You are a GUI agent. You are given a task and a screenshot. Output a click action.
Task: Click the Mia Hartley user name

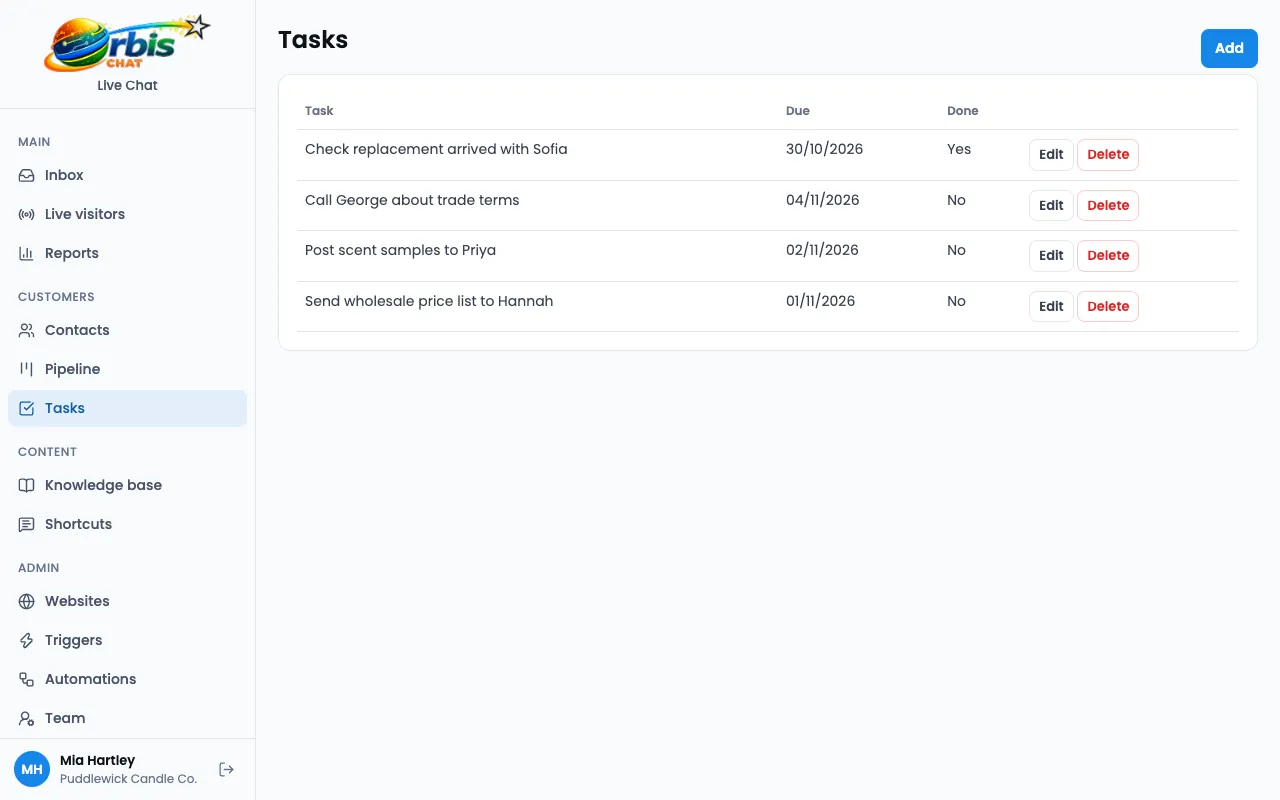click(x=97, y=760)
